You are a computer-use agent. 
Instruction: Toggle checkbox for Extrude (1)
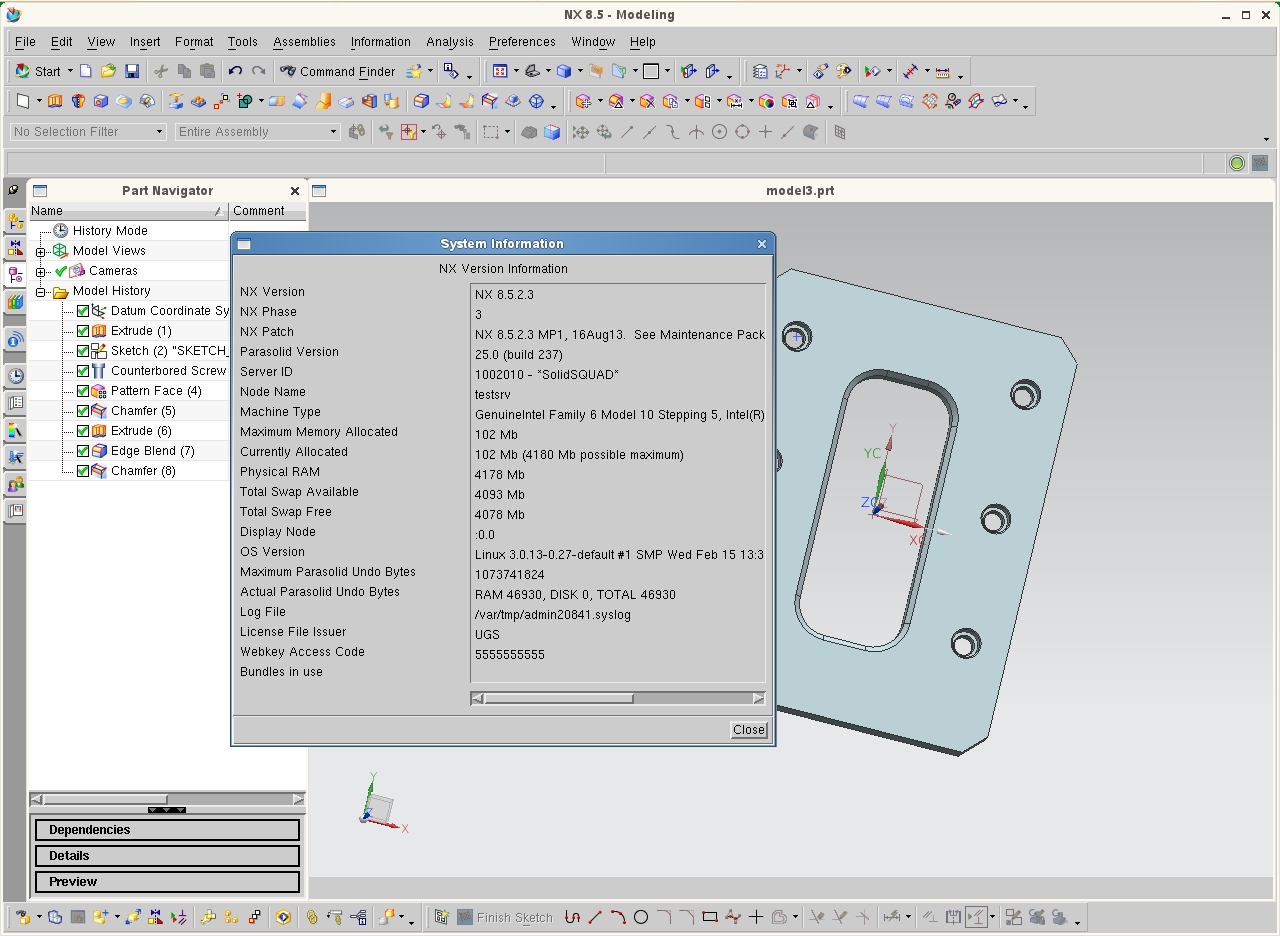tap(83, 331)
